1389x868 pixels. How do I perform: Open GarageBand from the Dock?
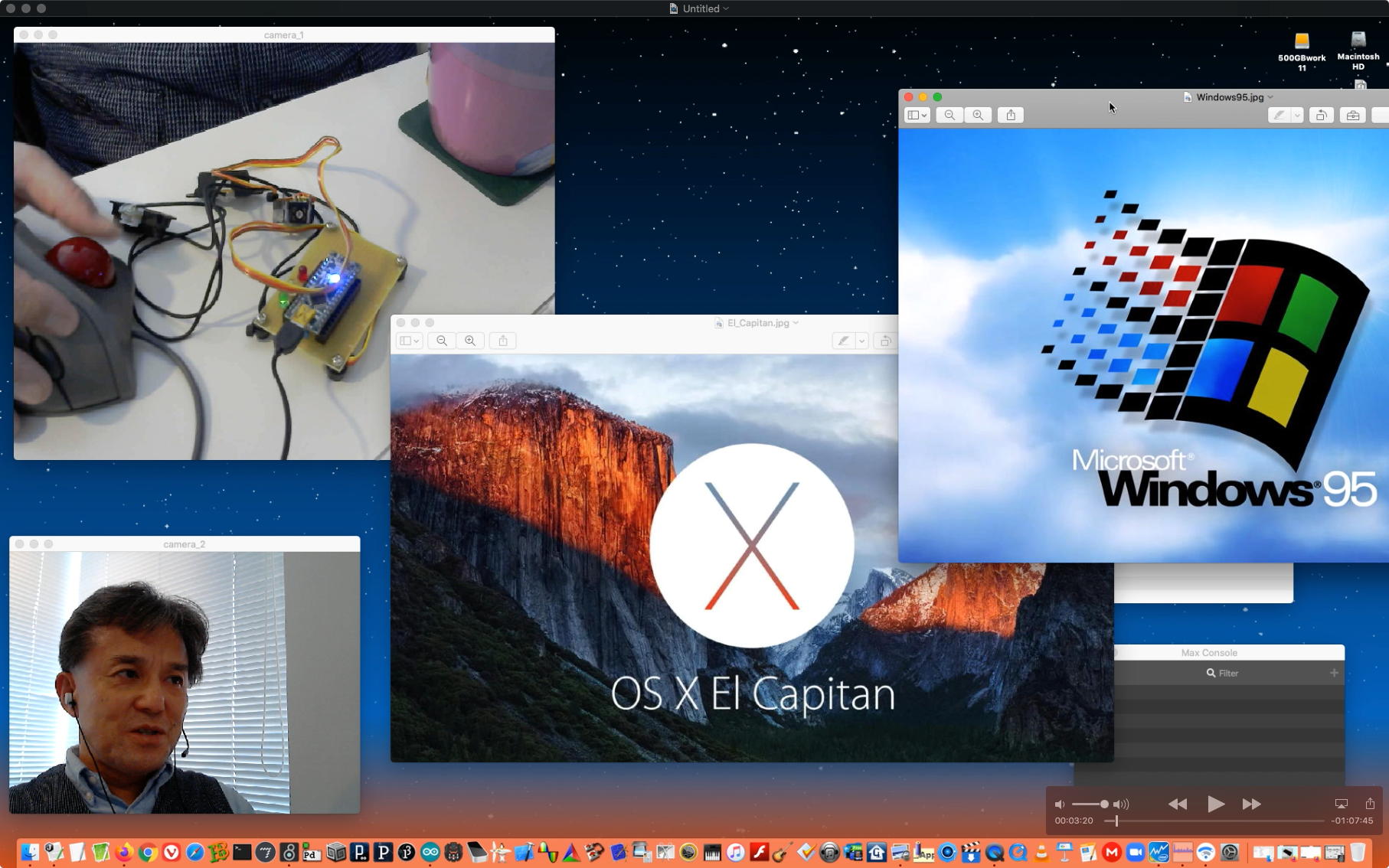pos(782,852)
